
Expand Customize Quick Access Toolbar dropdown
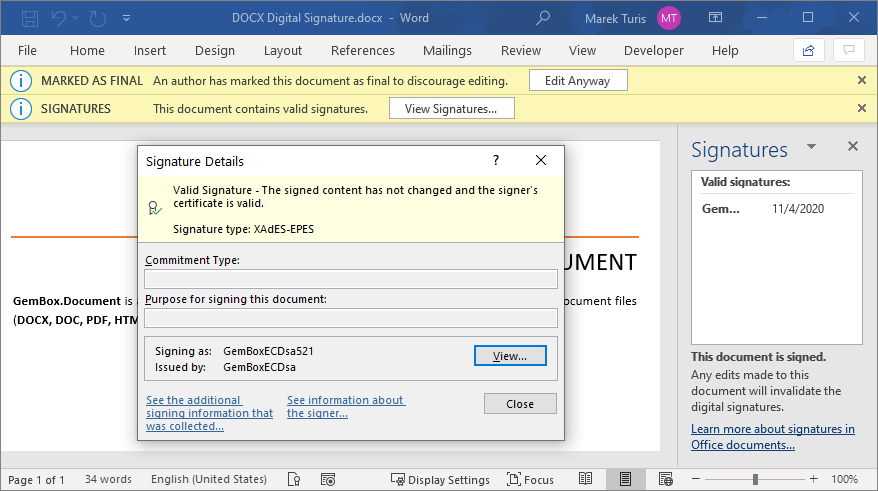tap(126, 18)
